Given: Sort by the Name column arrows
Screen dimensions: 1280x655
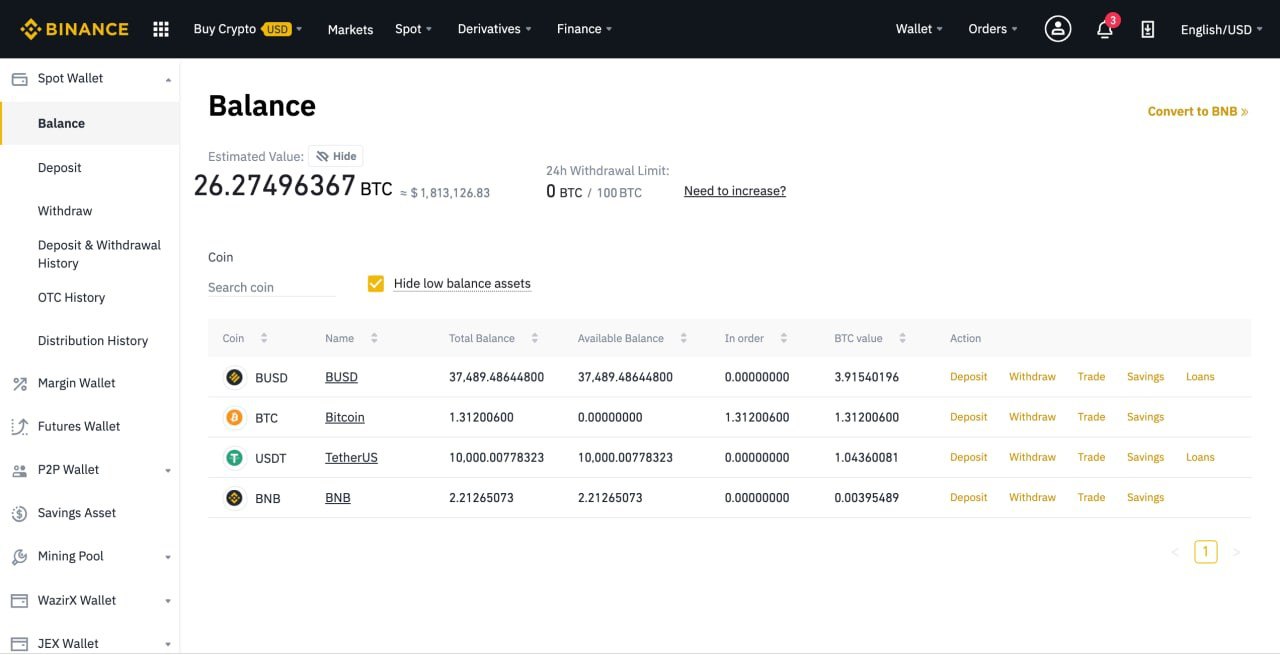Looking at the screenshot, I should pyautogui.click(x=374, y=338).
